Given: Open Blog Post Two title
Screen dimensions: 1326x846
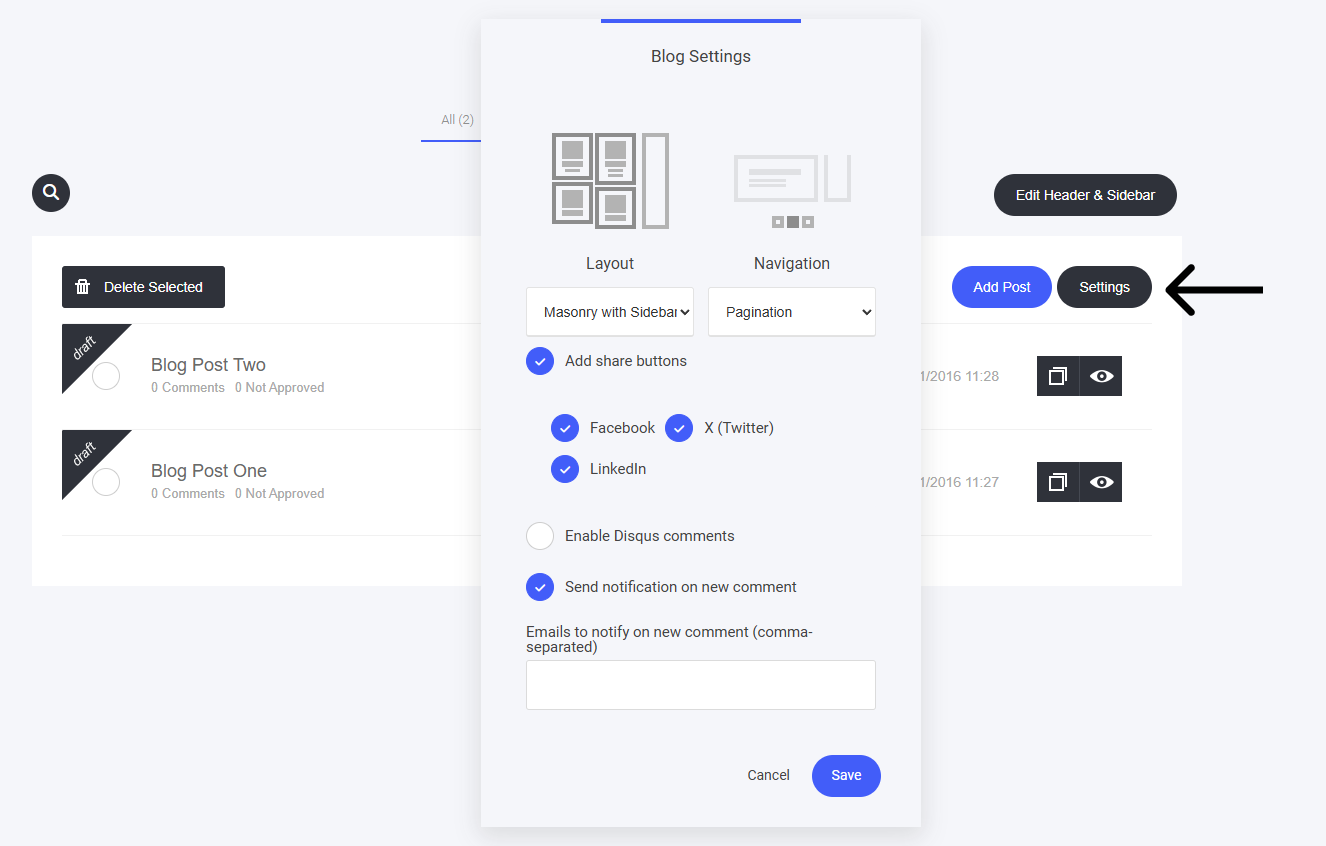Looking at the screenshot, I should click(208, 365).
